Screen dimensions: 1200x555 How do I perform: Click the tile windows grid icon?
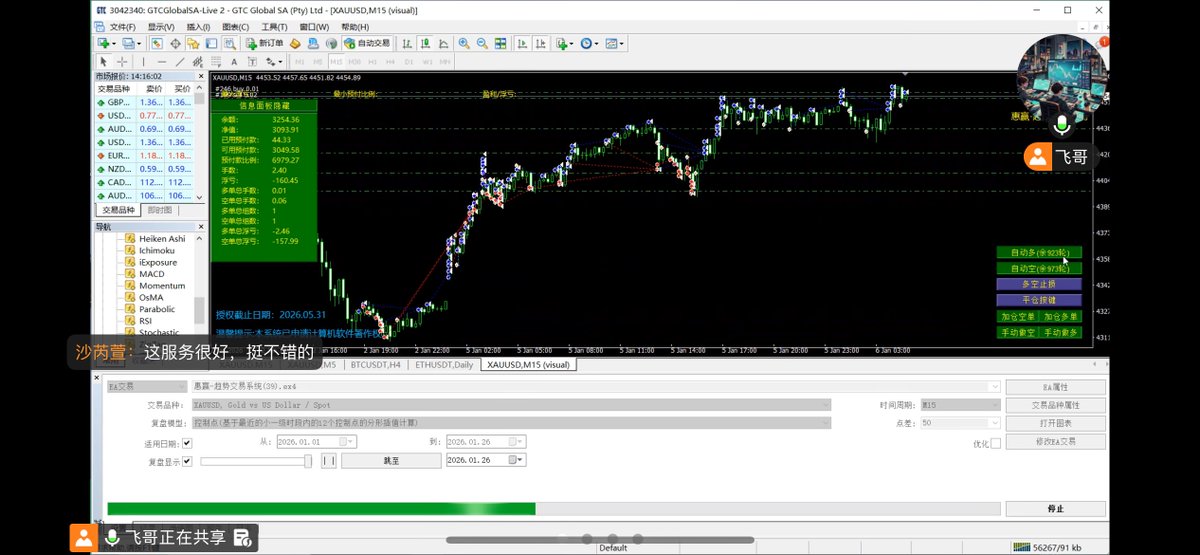coord(500,44)
